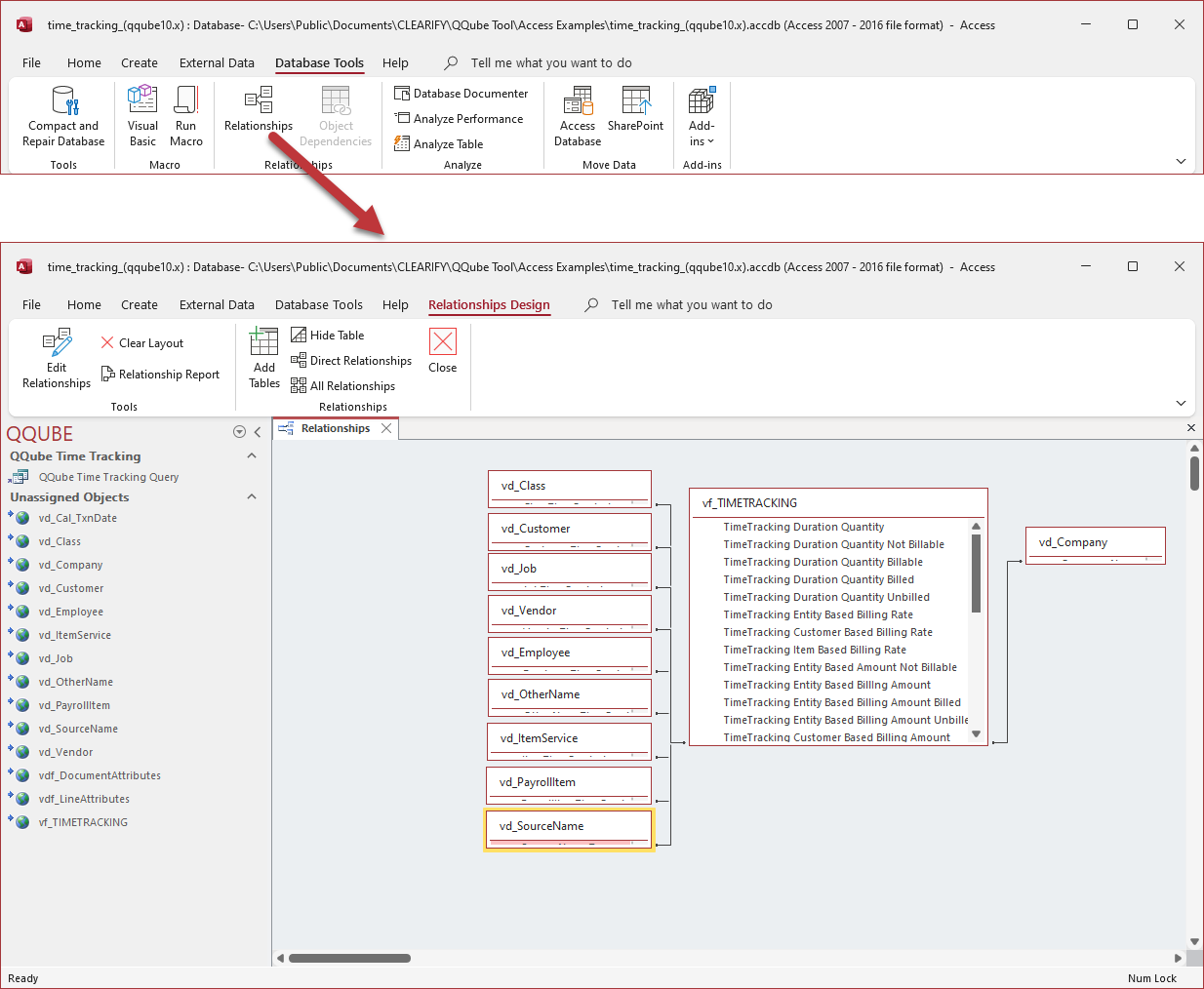Open Create tab in lower window
Image resolution: width=1204 pixels, height=989 pixels.
click(x=140, y=305)
